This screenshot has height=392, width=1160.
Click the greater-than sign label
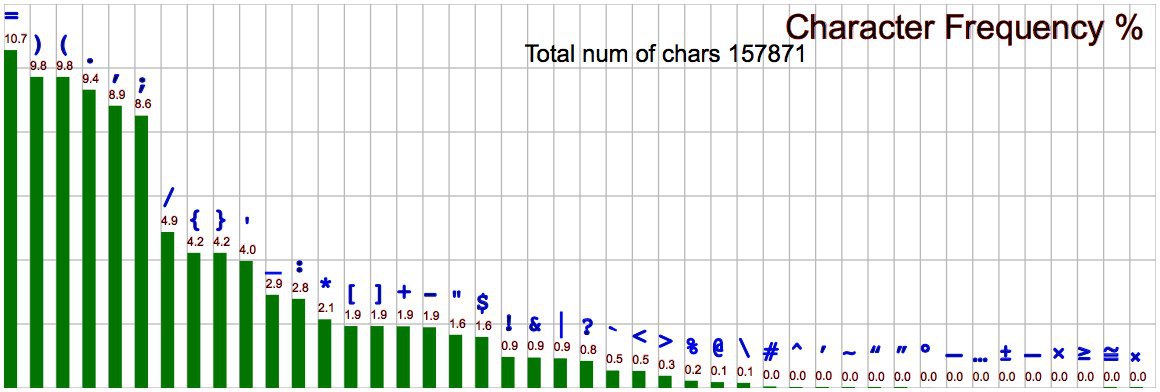666,341
